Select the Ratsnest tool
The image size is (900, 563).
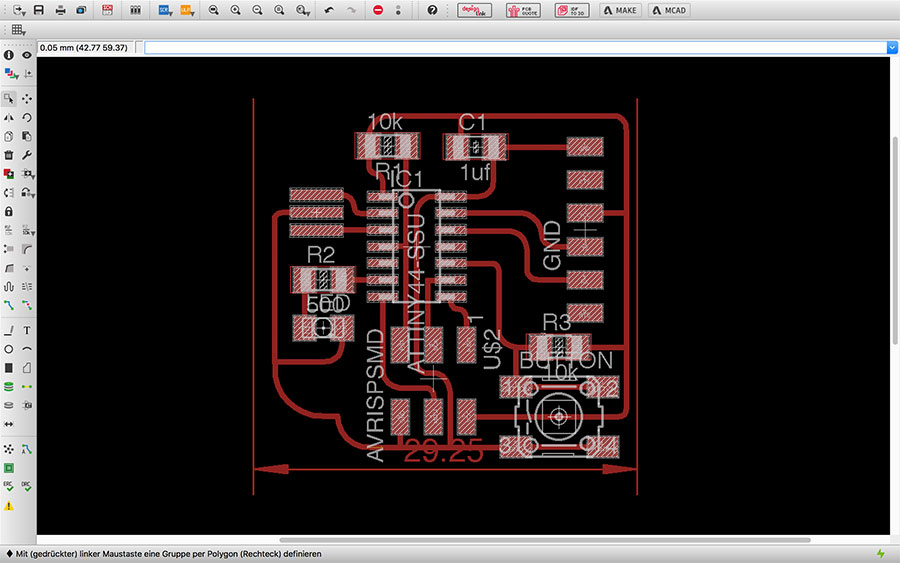[x=9, y=449]
